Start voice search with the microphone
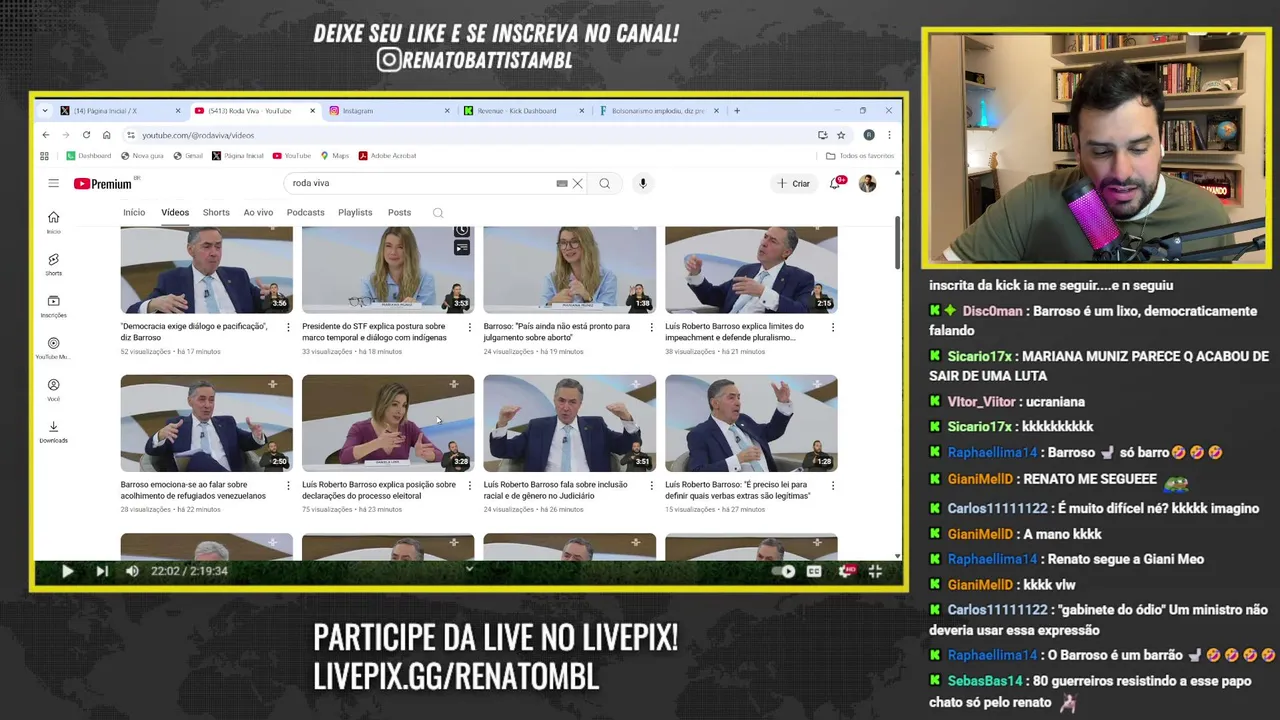The height and width of the screenshot is (720, 1280). (643, 184)
